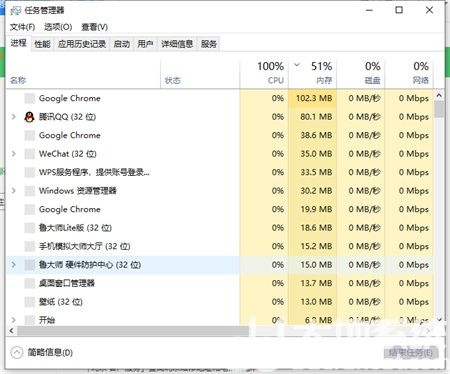Image resolution: width=450 pixels, height=374 pixels.
Task: Click the Tencent QQ penguin icon
Action: click(30, 117)
